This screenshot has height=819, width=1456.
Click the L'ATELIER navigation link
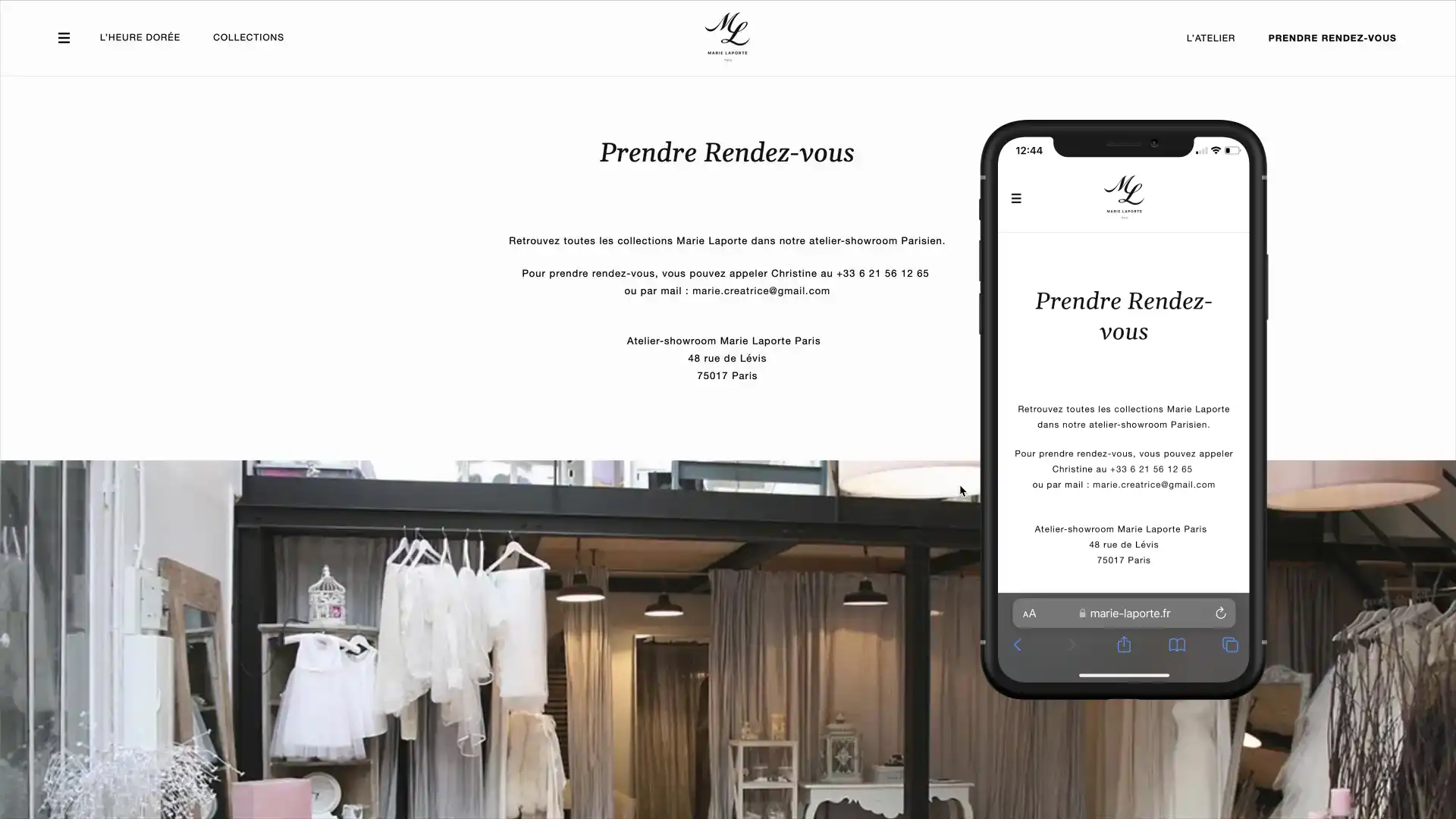pyautogui.click(x=1210, y=37)
